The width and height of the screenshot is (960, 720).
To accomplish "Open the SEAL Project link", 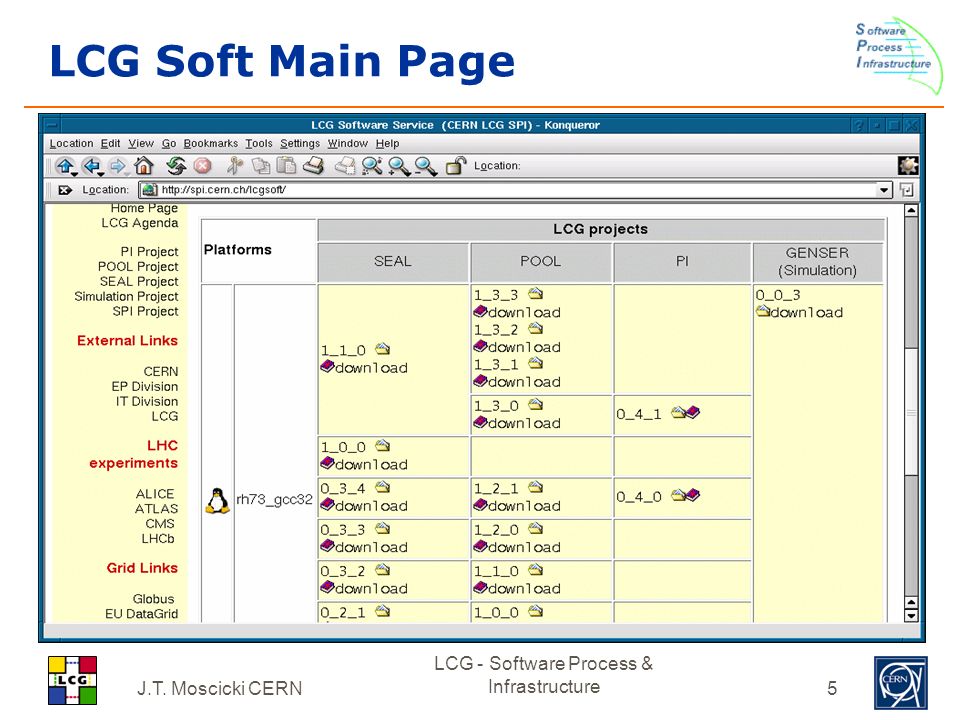I will (139, 282).
